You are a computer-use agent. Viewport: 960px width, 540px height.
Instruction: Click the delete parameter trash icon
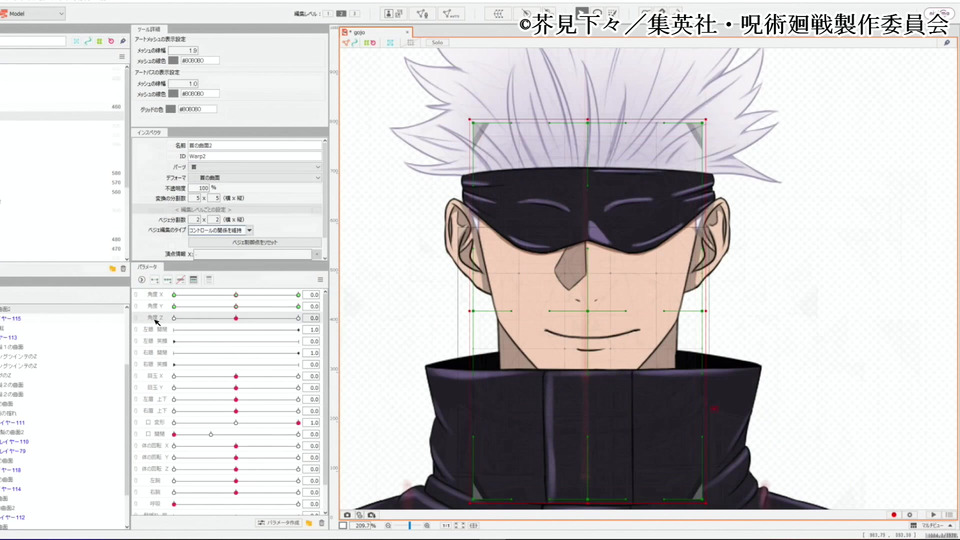pyautogui.click(x=321, y=523)
